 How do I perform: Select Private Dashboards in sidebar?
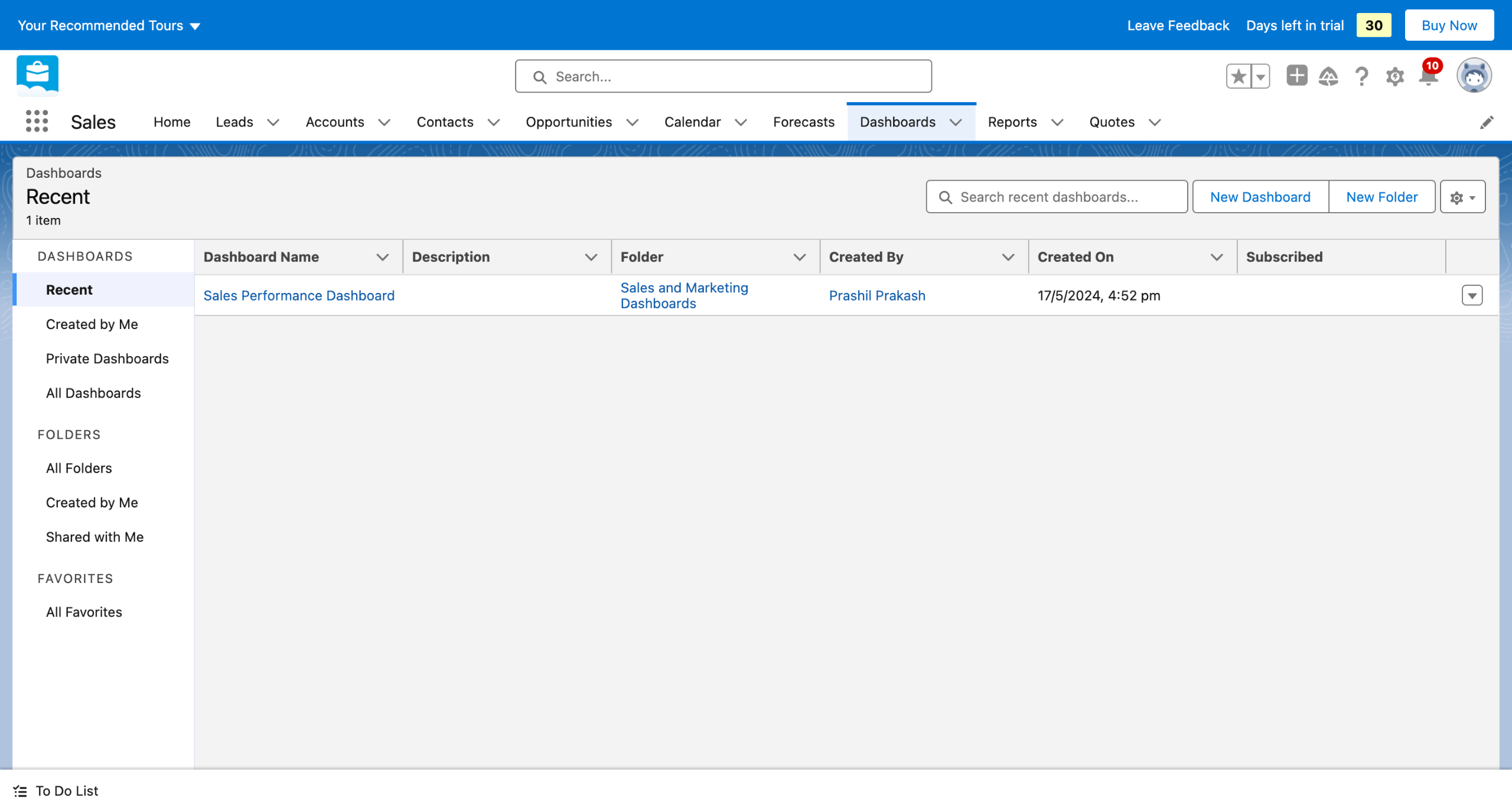(x=107, y=359)
